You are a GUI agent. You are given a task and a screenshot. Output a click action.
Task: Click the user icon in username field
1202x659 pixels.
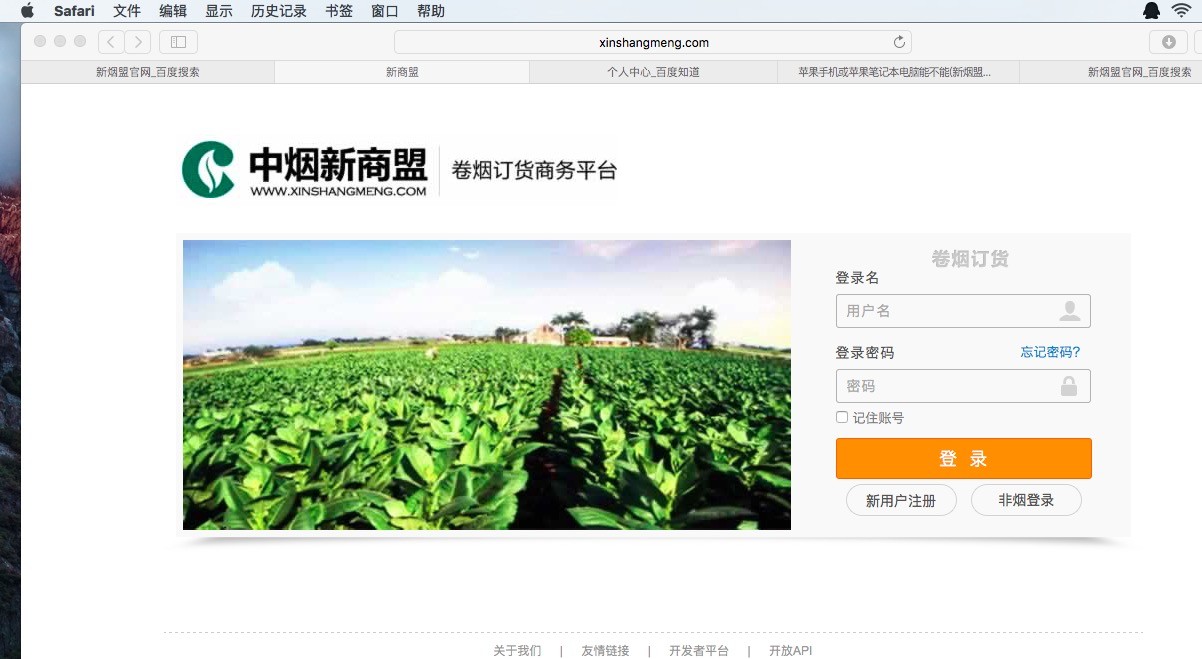click(x=1070, y=311)
